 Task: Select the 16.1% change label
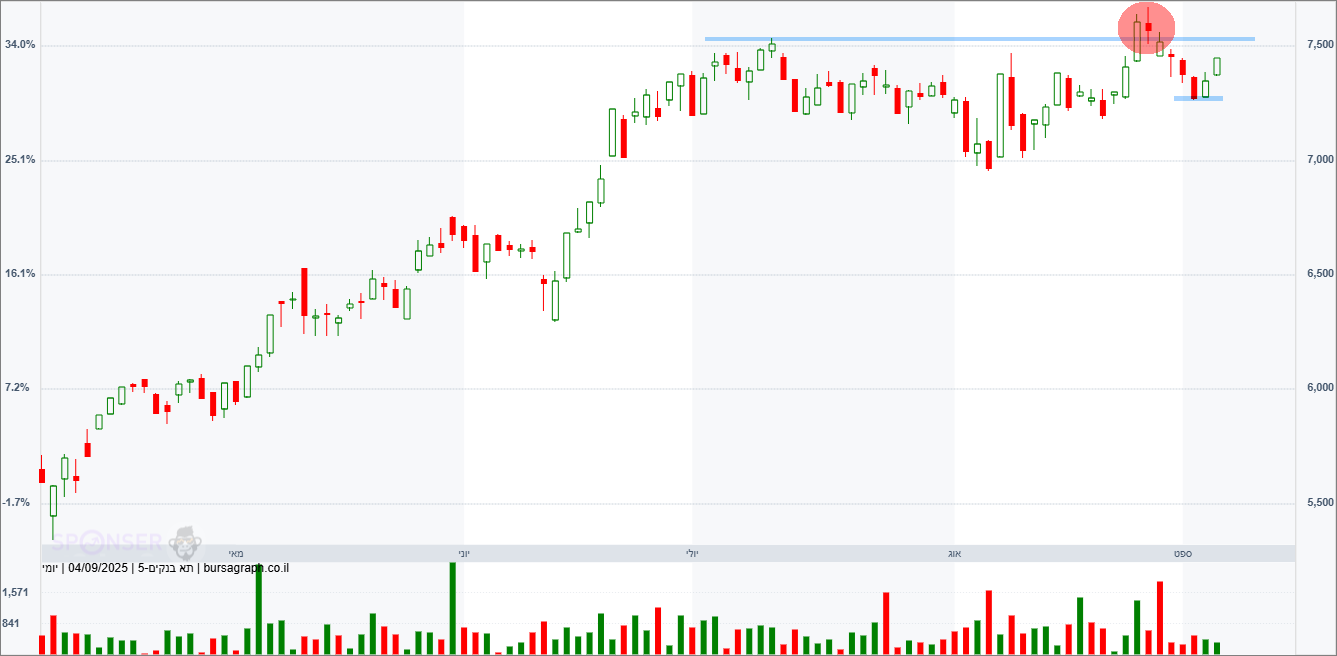click(x=21, y=274)
